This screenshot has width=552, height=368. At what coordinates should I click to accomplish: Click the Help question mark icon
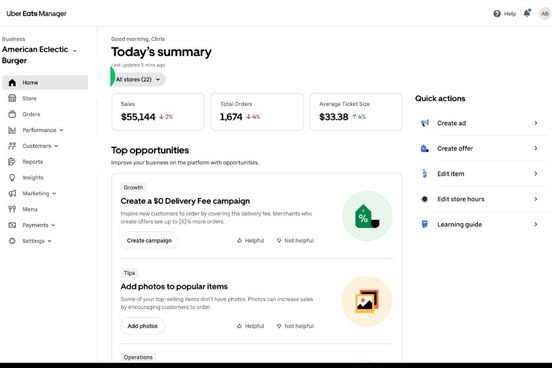(497, 14)
